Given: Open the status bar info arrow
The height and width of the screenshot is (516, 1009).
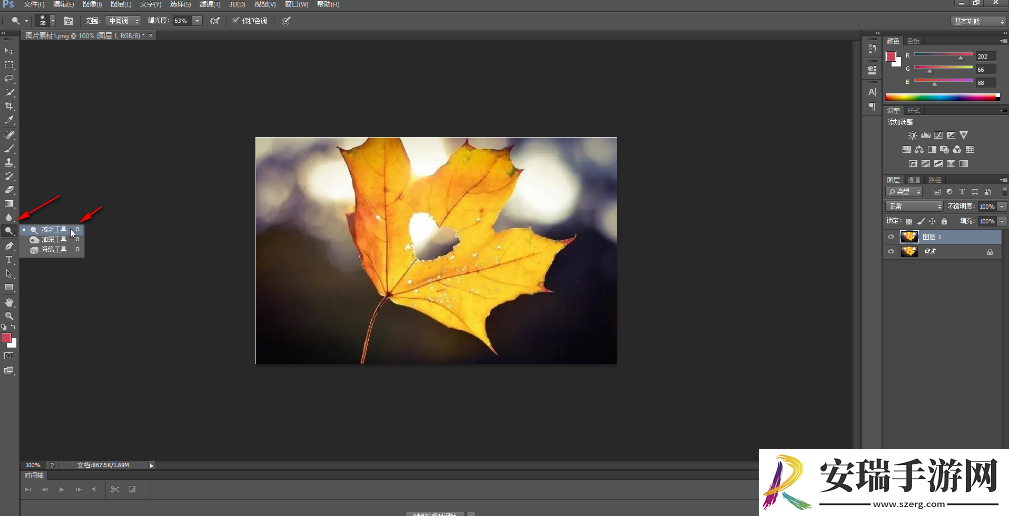Looking at the screenshot, I should click(151, 465).
